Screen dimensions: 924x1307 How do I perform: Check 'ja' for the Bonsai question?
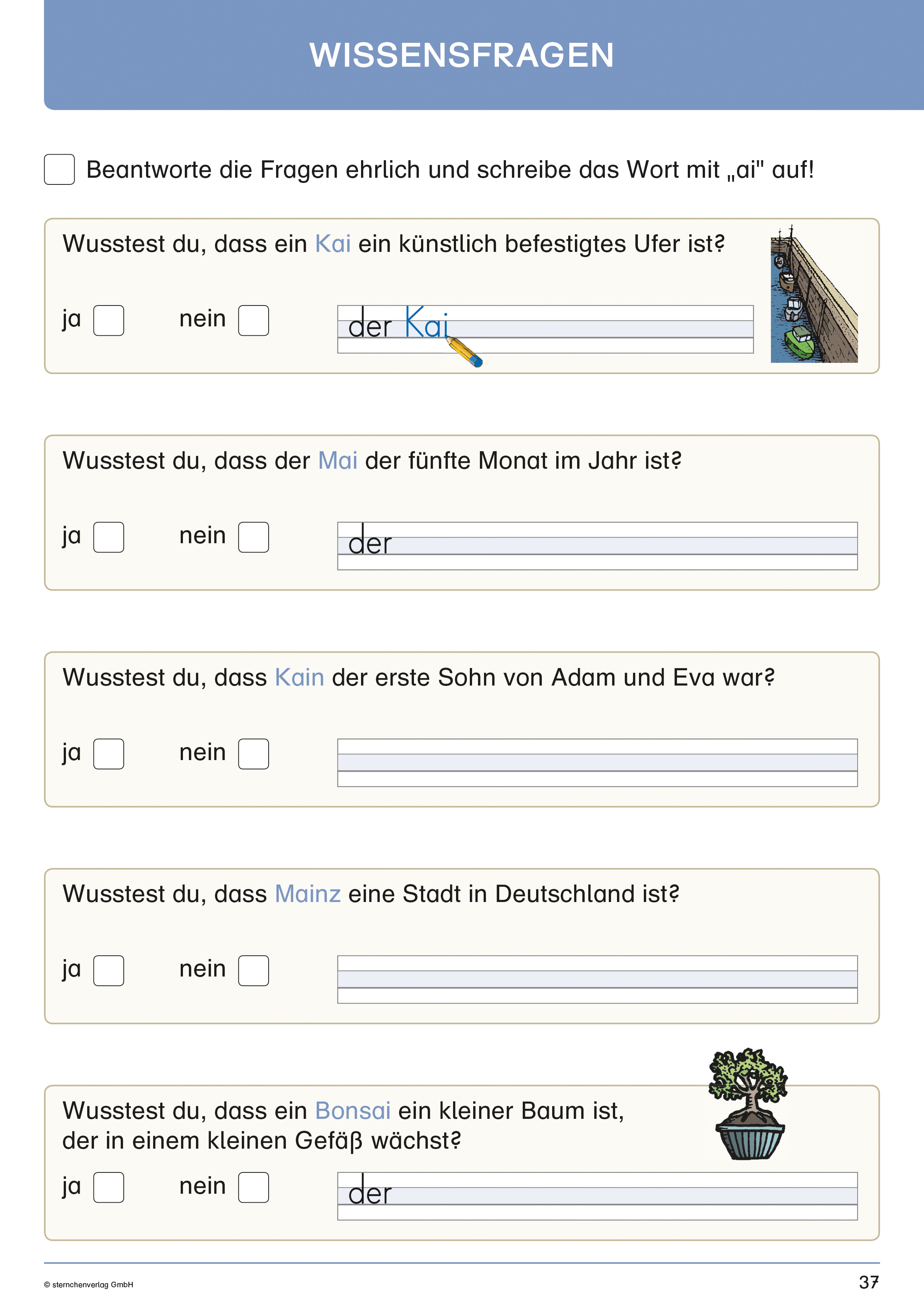coord(109,1187)
